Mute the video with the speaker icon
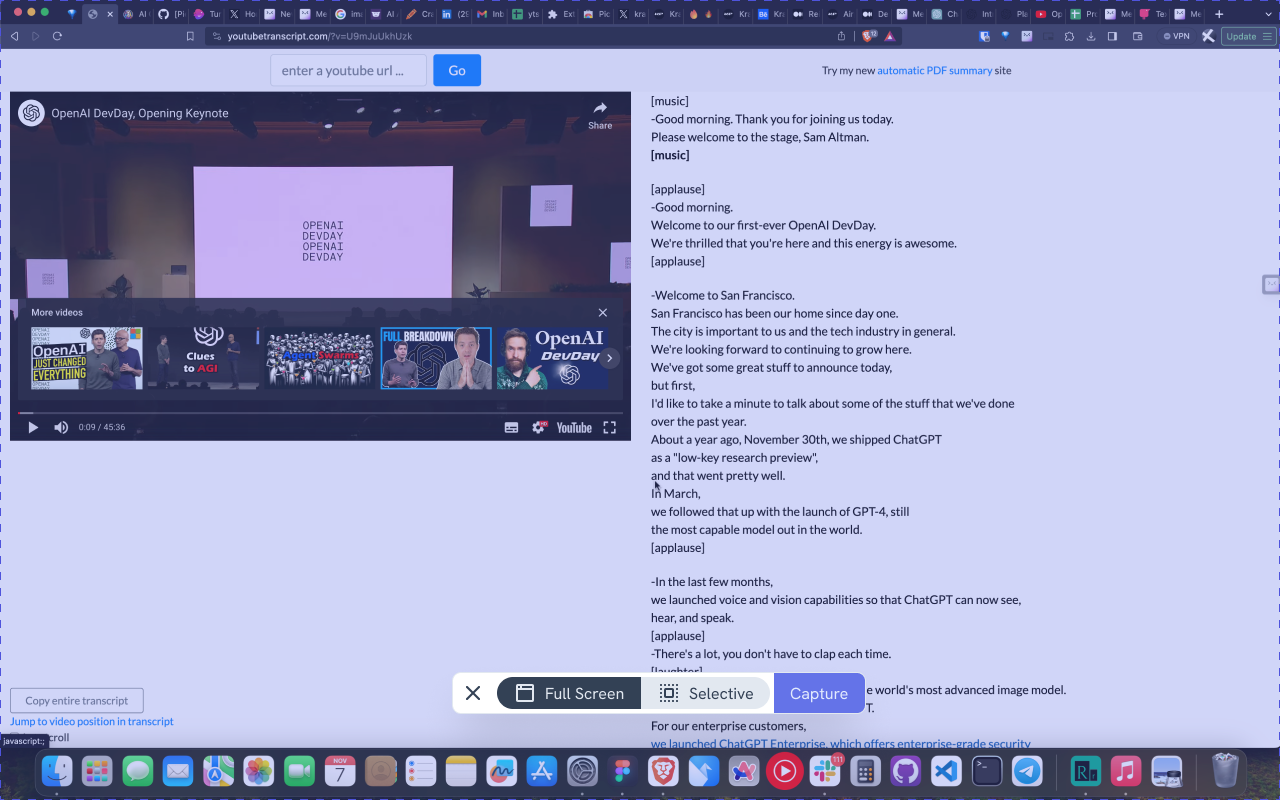The width and height of the screenshot is (1280, 800). [61, 428]
